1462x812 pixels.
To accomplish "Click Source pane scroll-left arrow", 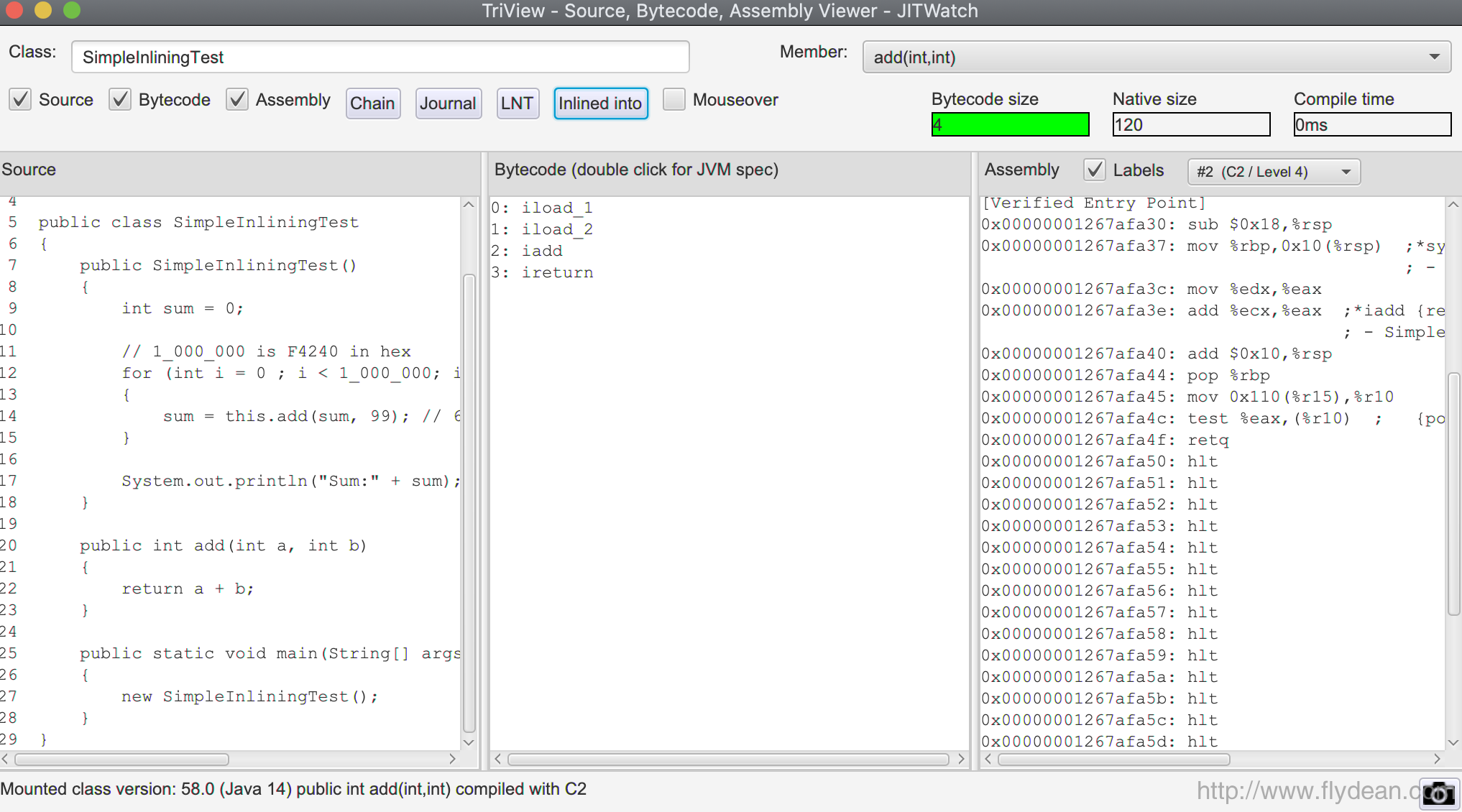I will point(6,759).
